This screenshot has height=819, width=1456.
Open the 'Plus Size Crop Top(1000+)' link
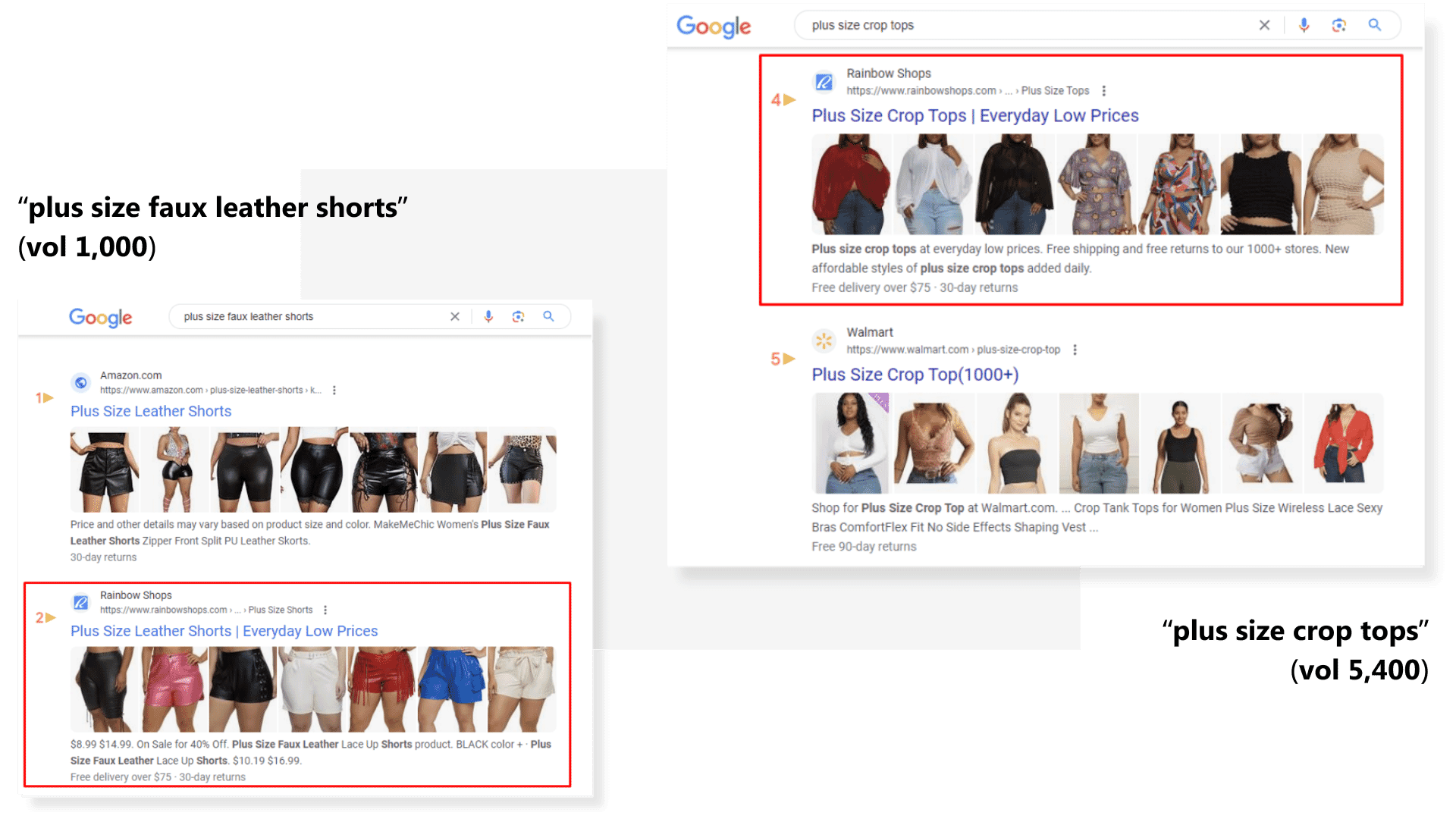point(915,375)
